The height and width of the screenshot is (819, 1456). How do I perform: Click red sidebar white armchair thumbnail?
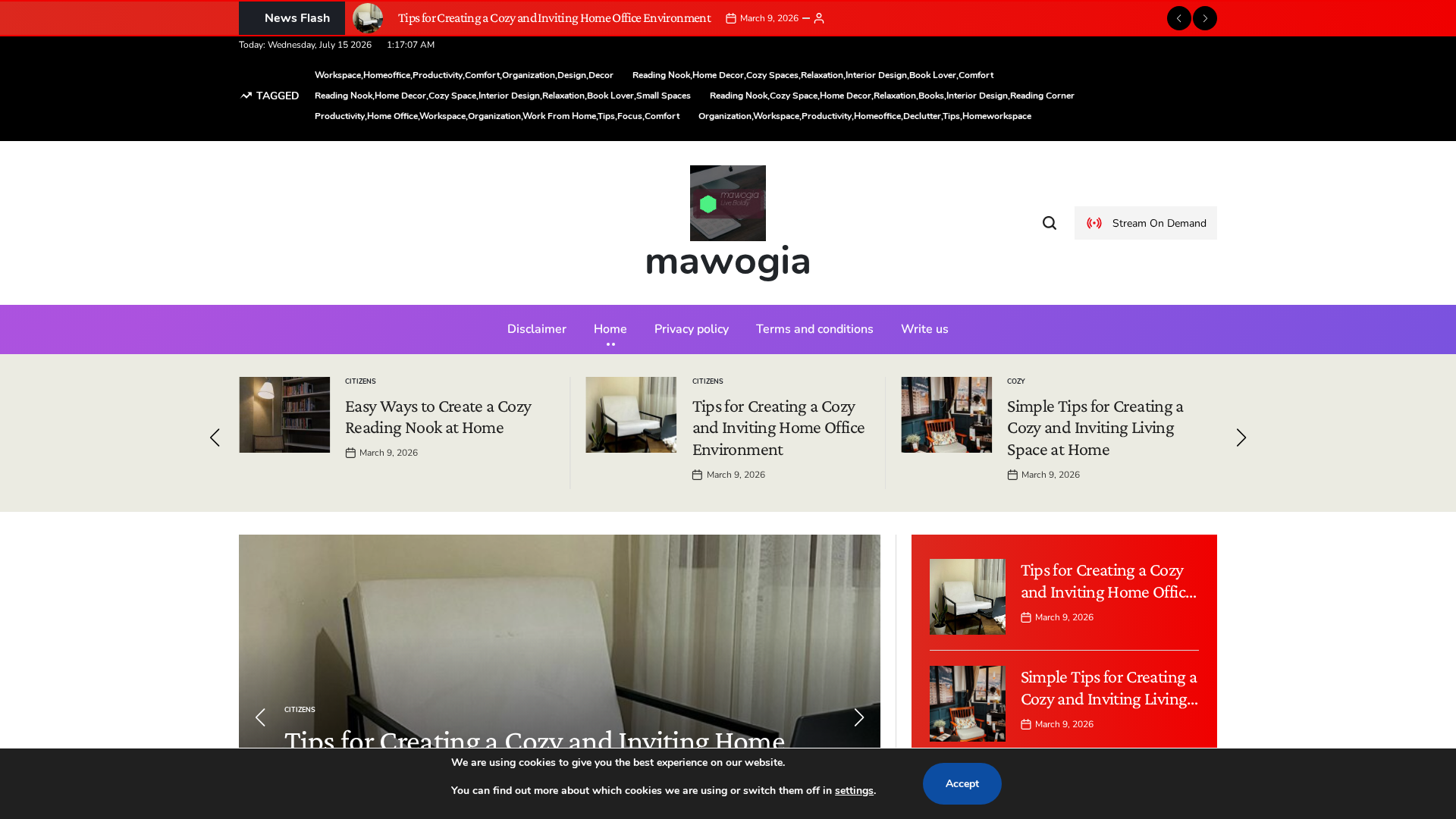968,597
